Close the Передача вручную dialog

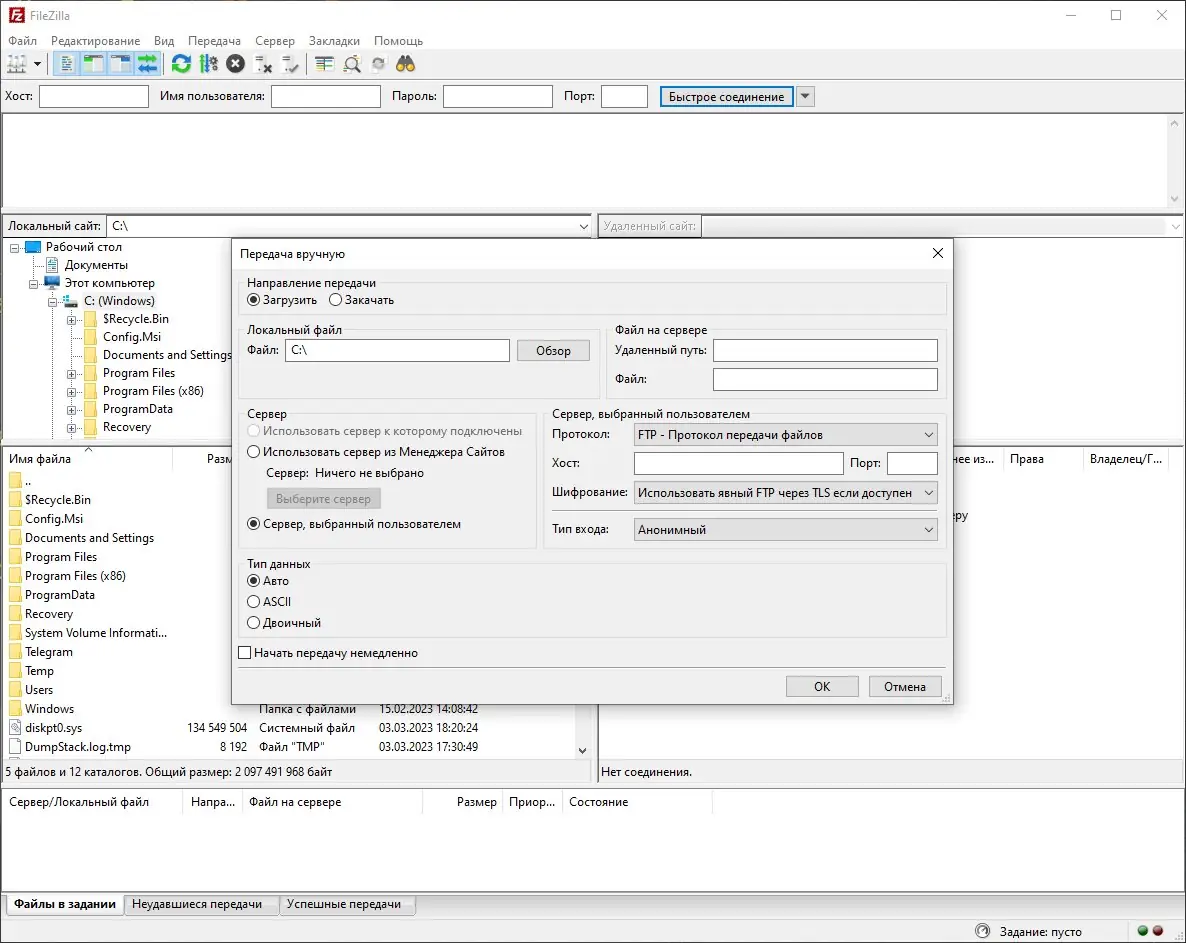[938, 253]
